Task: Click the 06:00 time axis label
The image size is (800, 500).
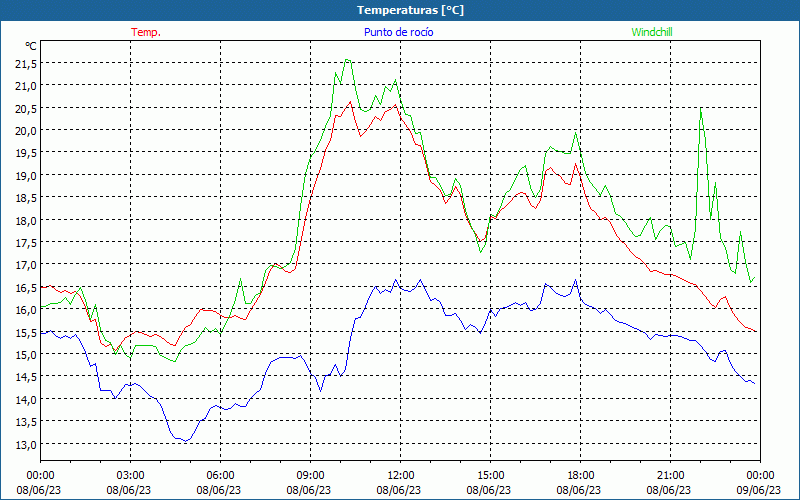Action: (220, 476)
